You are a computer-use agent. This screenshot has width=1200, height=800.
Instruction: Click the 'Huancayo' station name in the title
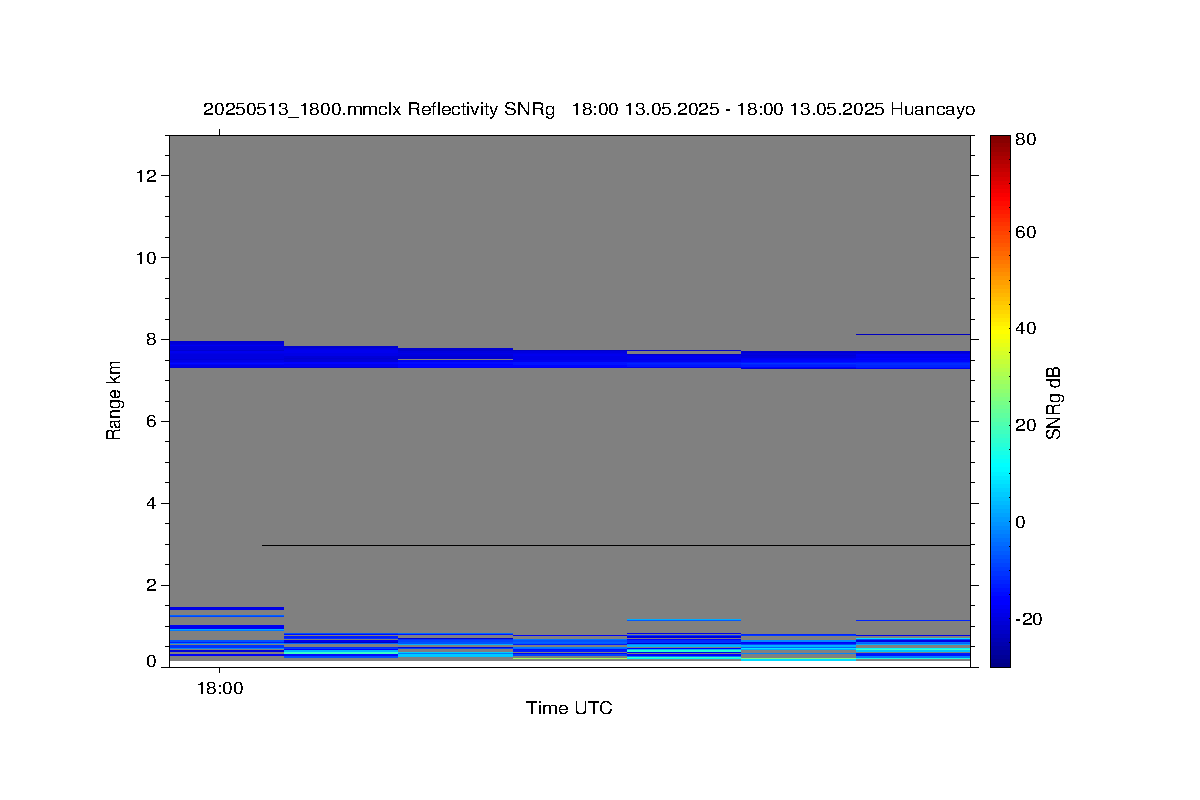click(932, 110)
